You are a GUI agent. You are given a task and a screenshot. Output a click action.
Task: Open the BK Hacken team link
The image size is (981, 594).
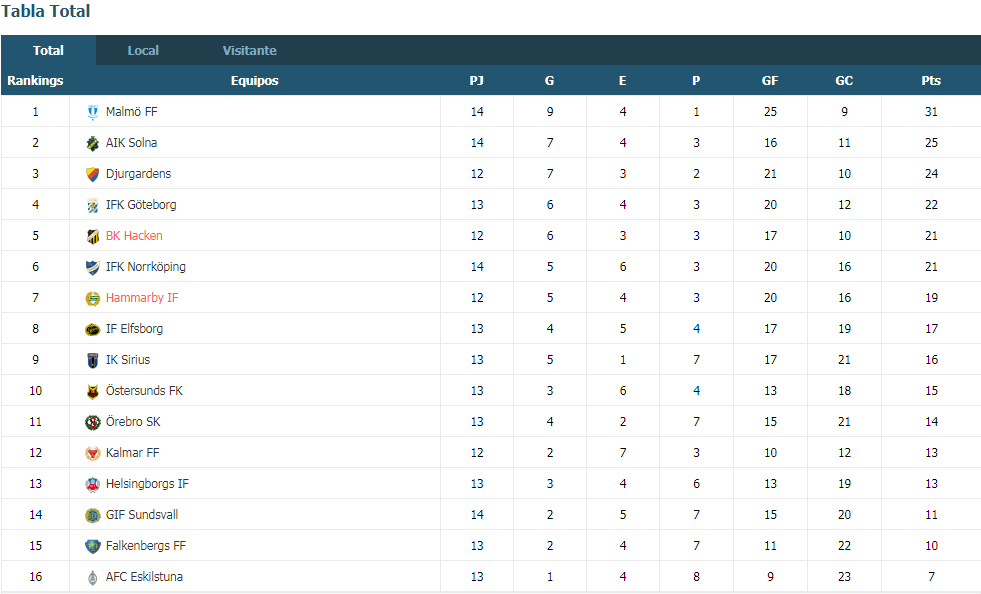[x=134, y=236]
